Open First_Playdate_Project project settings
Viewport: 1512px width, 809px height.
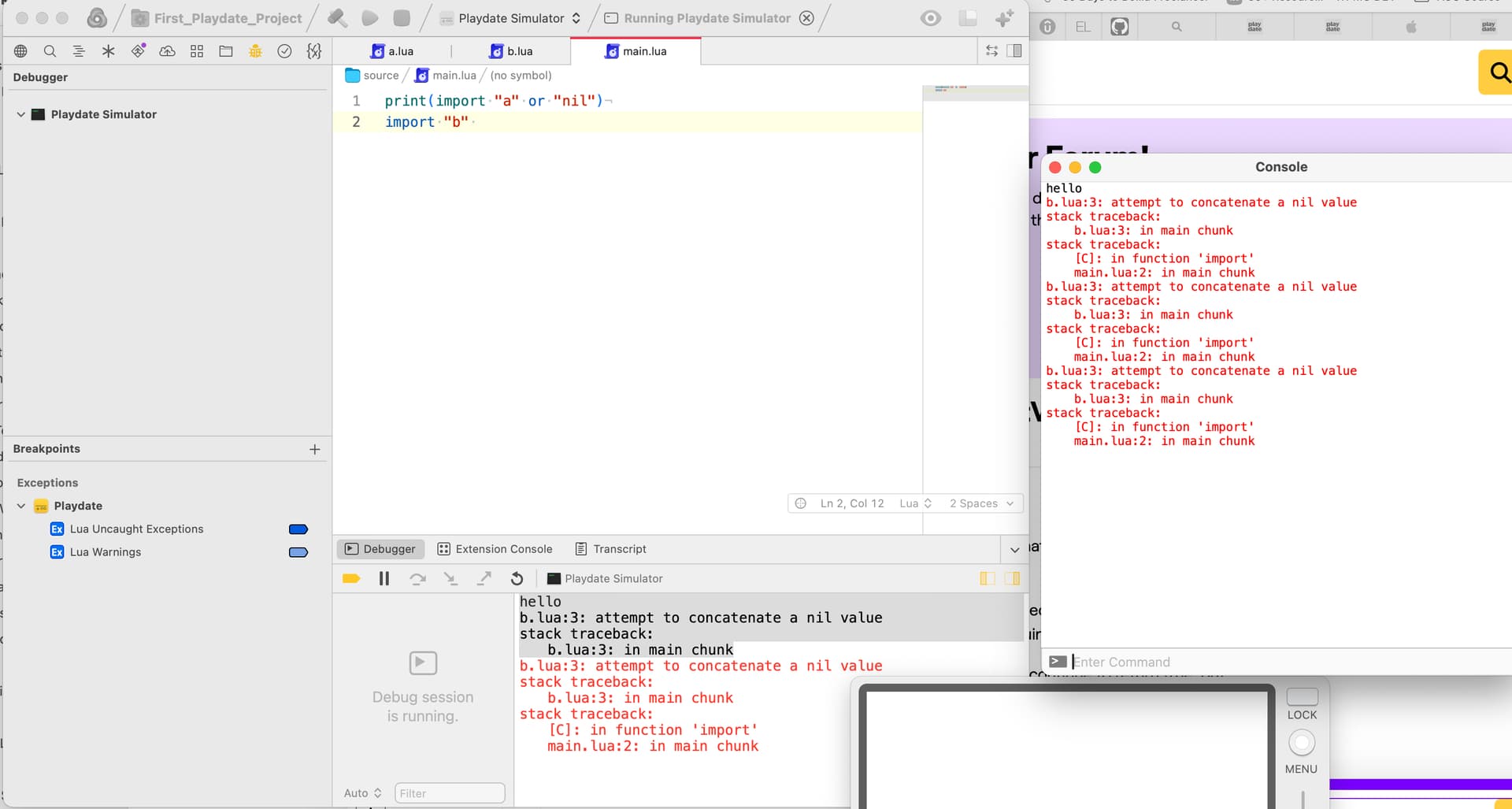[x=217, y=18]
